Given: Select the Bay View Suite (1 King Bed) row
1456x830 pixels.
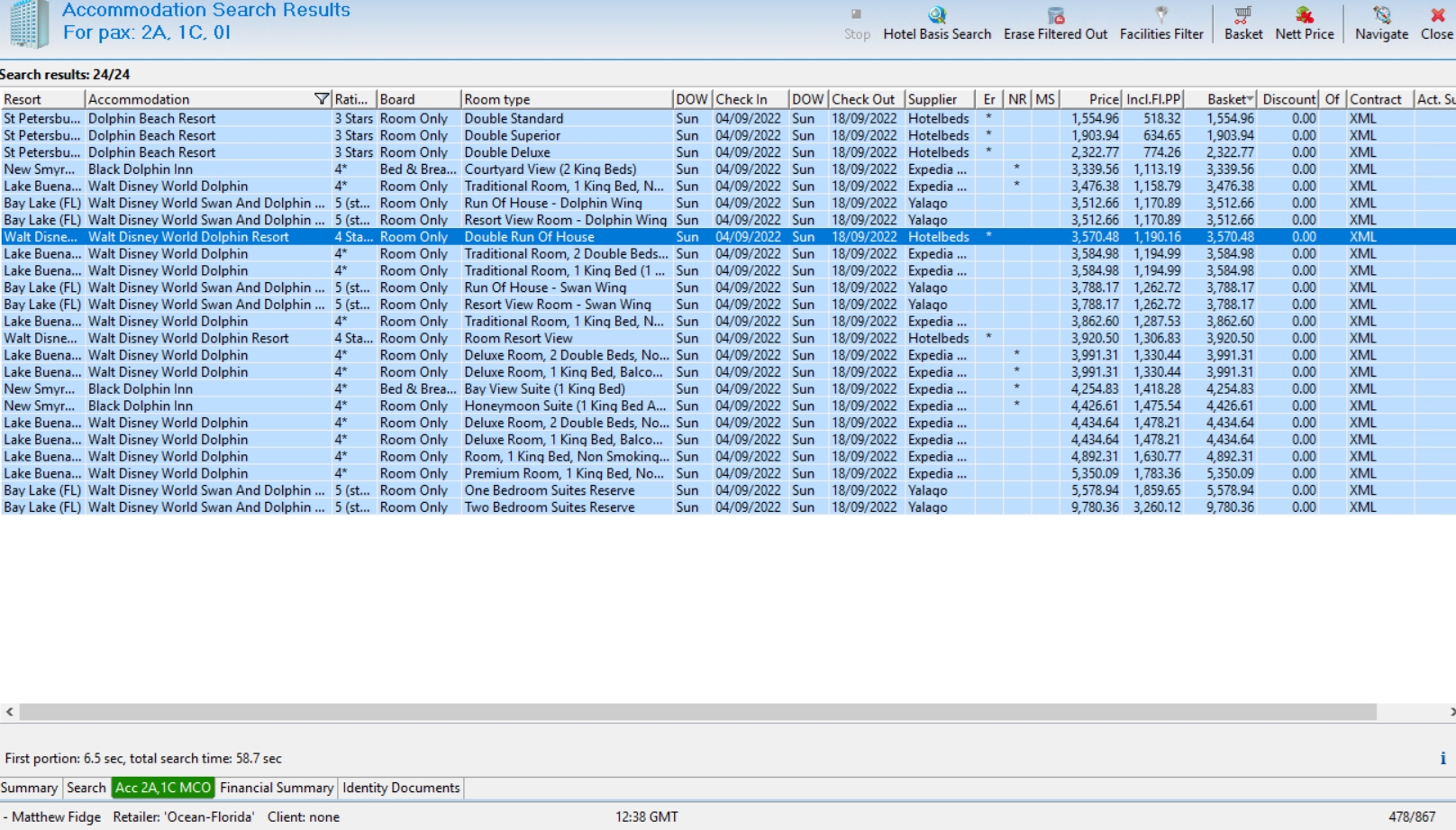Looking at the screenshot, I should pyautogui.click(x=728, y=388).
